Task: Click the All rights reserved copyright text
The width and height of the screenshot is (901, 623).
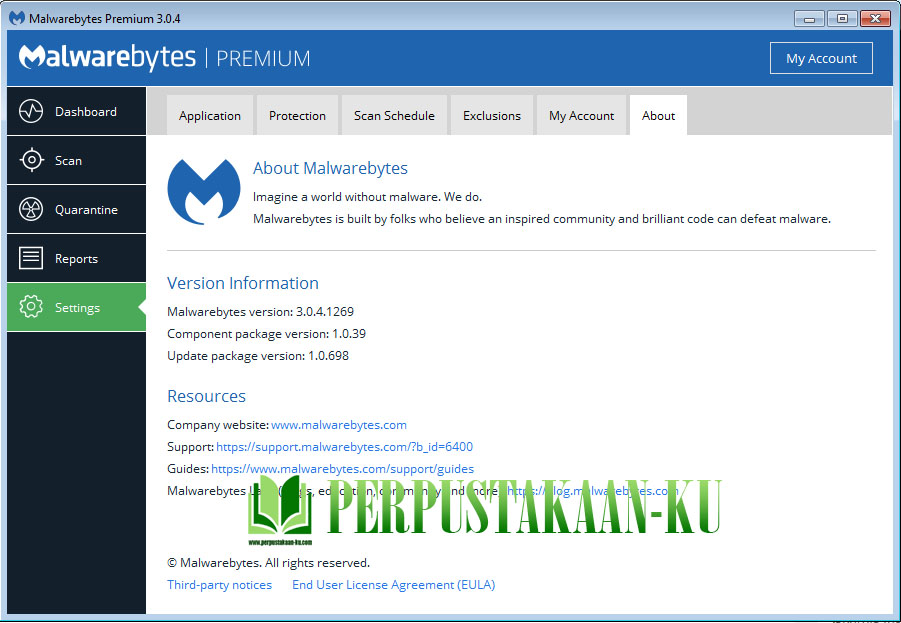Action: pos(268,563)
